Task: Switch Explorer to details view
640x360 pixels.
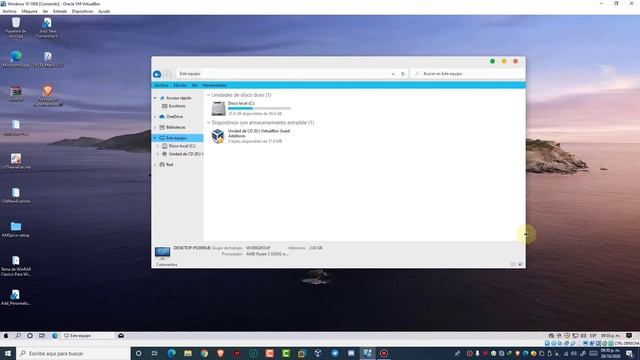Action: [513, 264]
